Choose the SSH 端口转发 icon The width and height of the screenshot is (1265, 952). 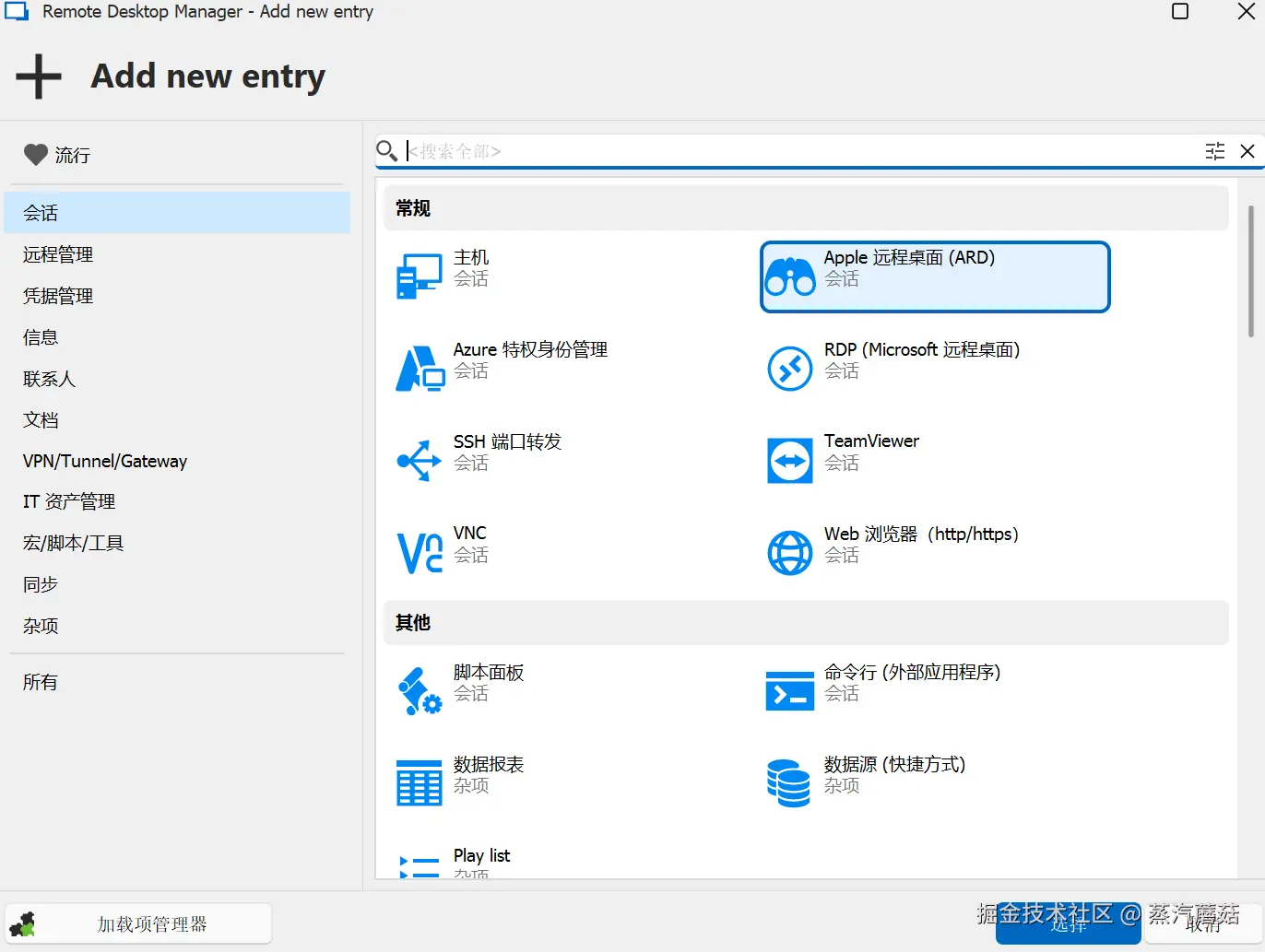(420, 461)
